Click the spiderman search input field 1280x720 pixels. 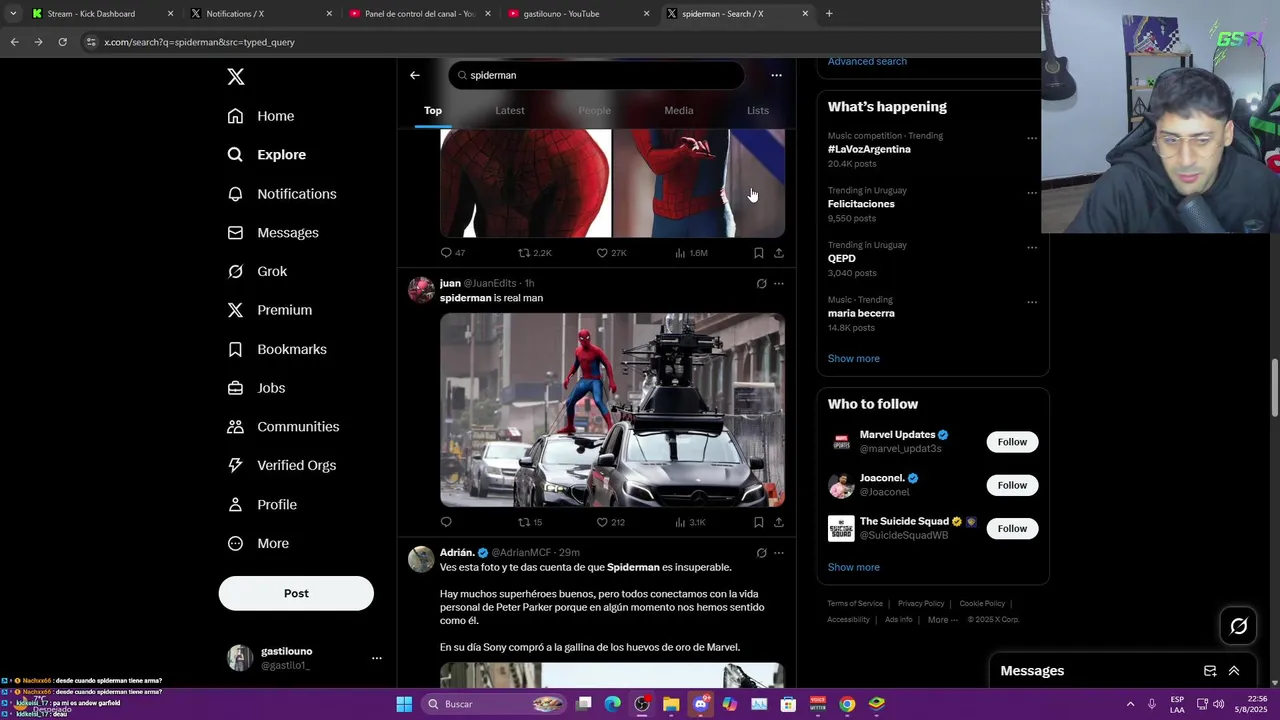[596, 75]
